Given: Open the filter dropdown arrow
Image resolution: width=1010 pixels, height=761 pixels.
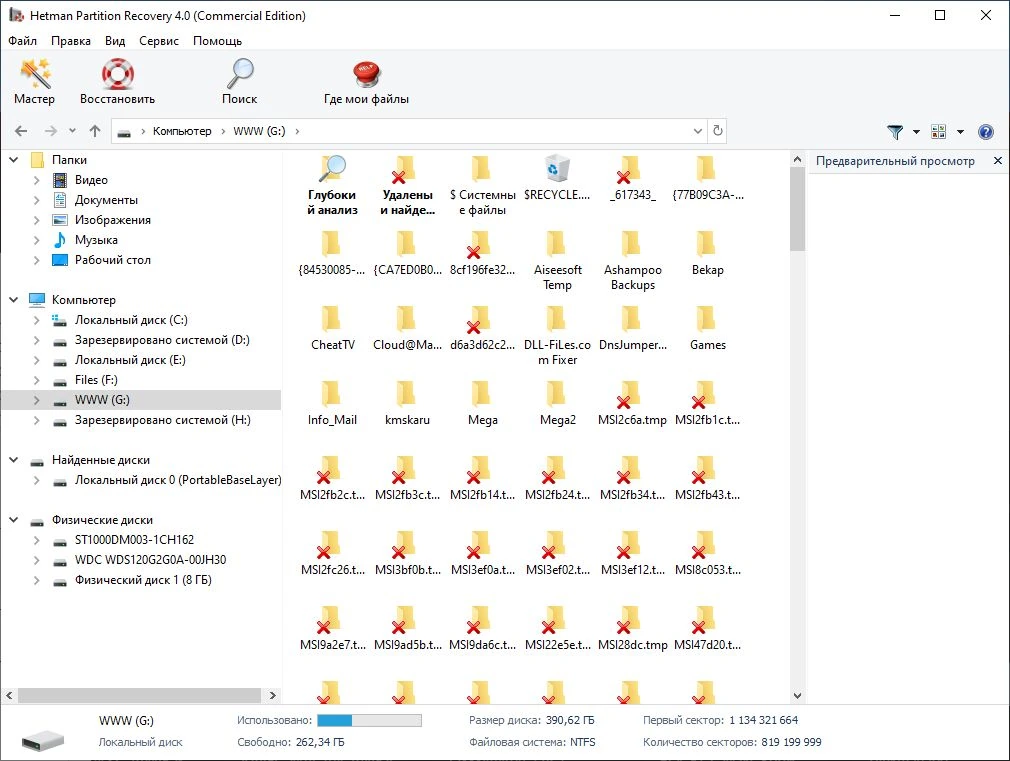Looking at the screenshot, I should [x=916, y=132].
